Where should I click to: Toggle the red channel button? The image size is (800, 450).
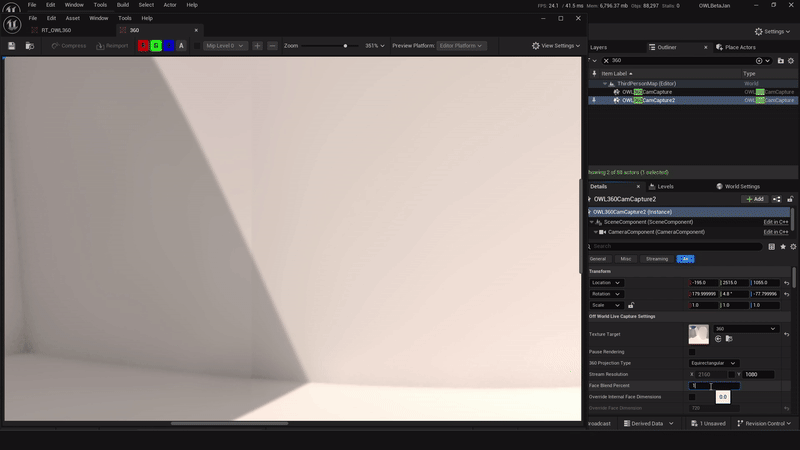pyautogui.click(x=143, y=46)
